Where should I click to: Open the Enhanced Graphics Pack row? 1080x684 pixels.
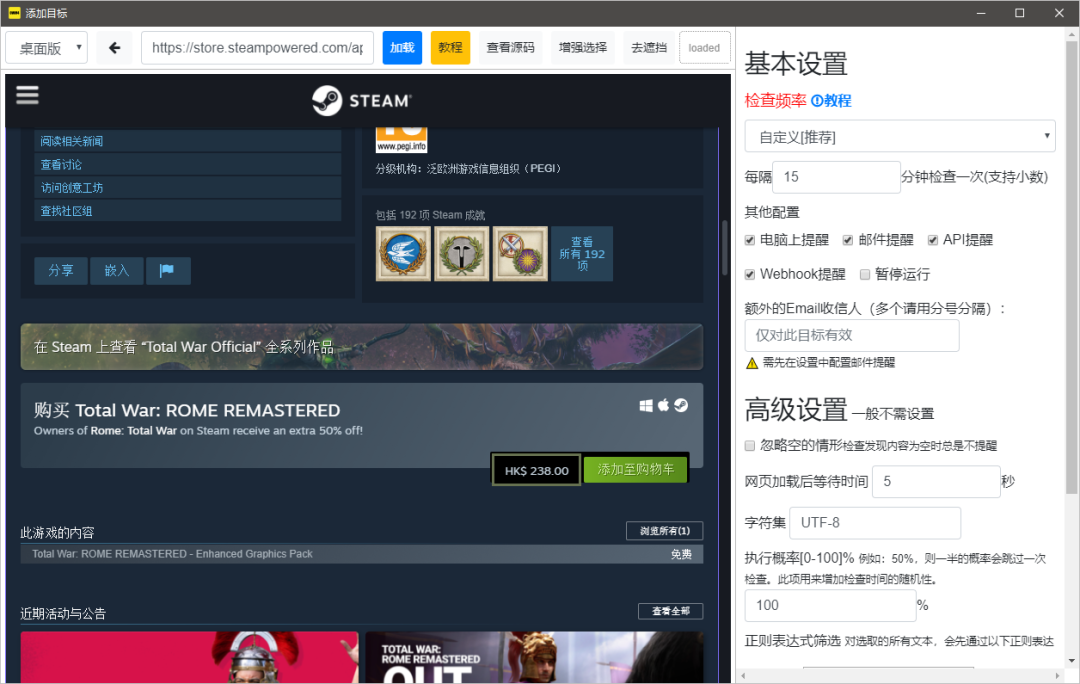tap(362, 554)
